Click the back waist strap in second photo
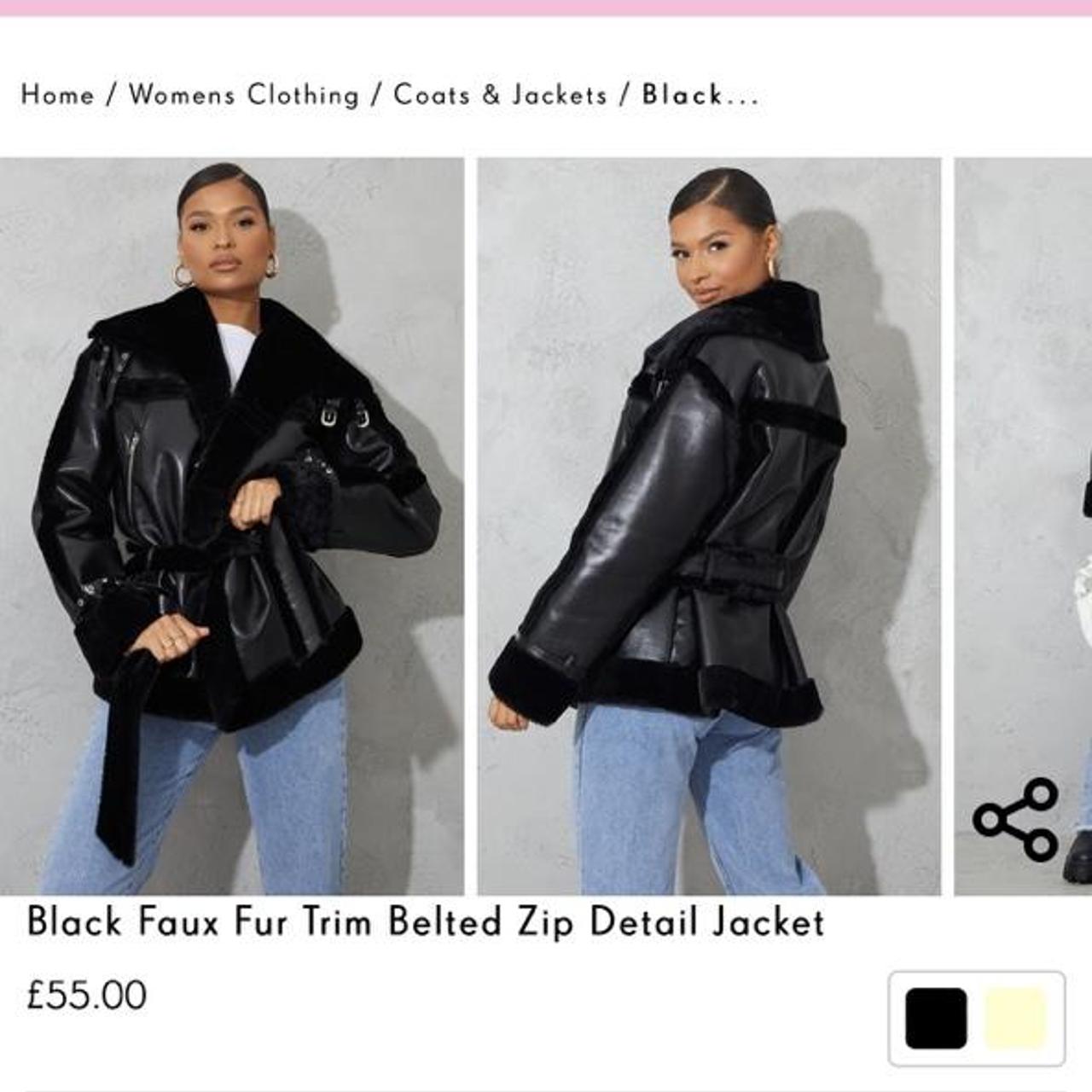 point(734,568)
